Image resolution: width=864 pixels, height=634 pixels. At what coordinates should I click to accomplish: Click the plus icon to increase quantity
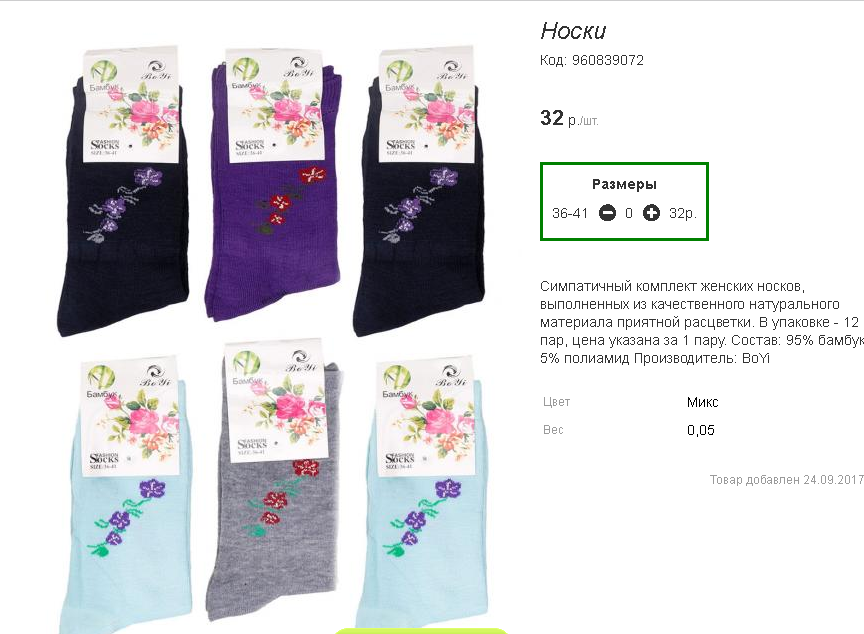coord(651,213)
